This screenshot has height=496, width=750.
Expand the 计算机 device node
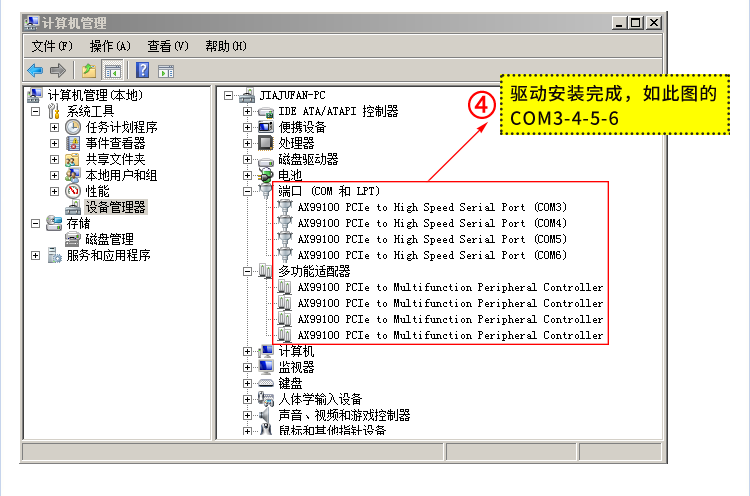tap(247, 352)
